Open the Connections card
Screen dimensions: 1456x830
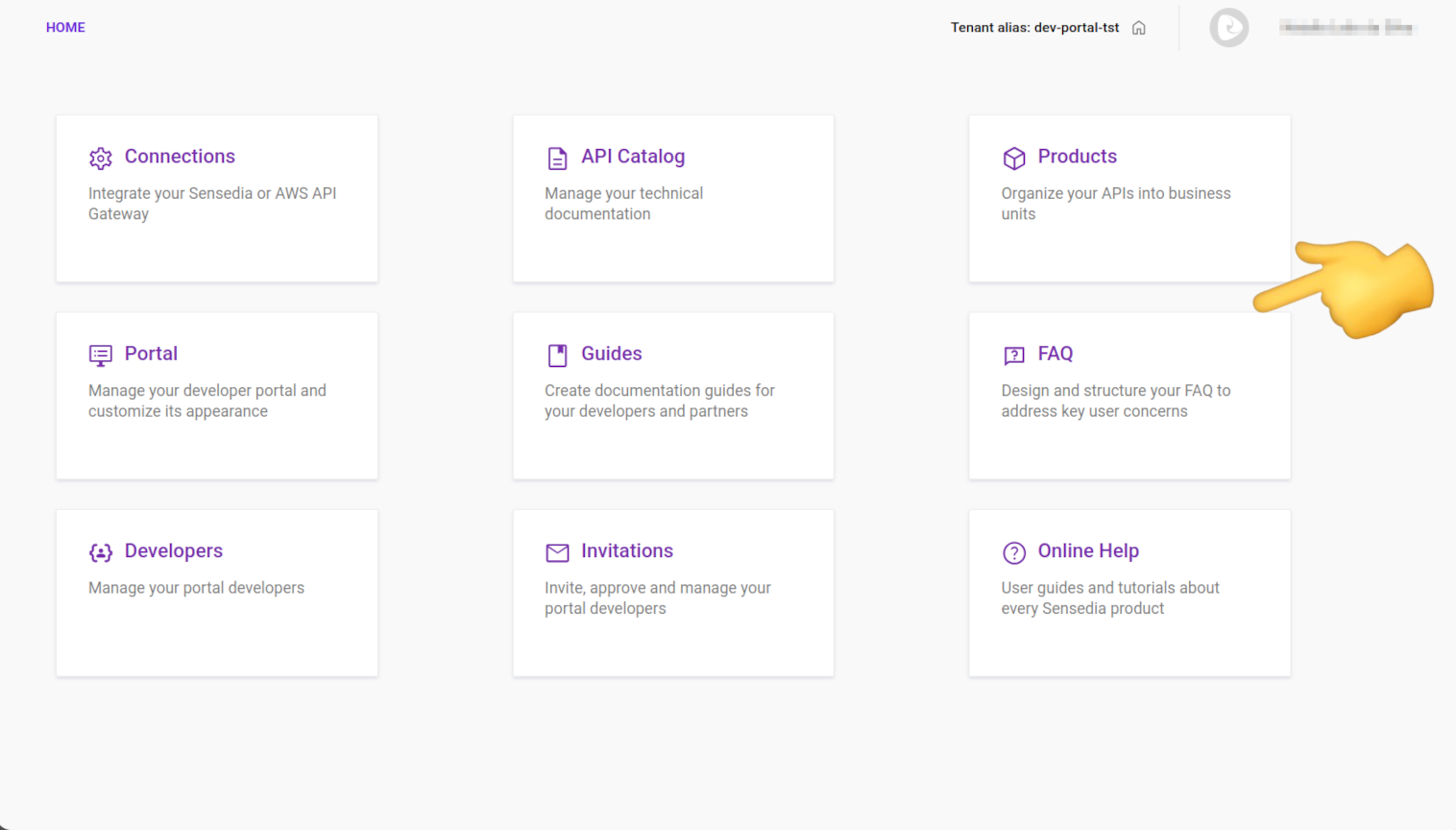click(x=216, y=198)
